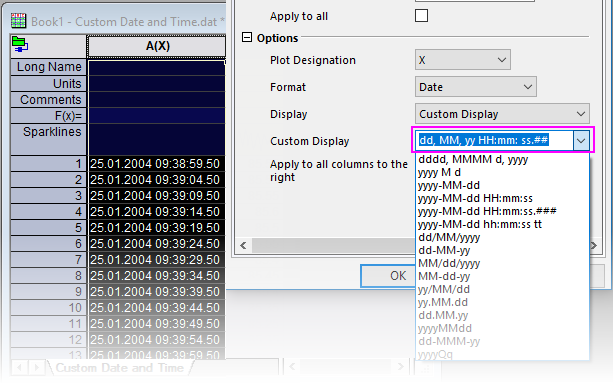The width and height of the screenshot is (613, 384).
Task: Select cell 25.01.2004 09:39:19.50
Action: pyautogui.click(x=157, y=228)
